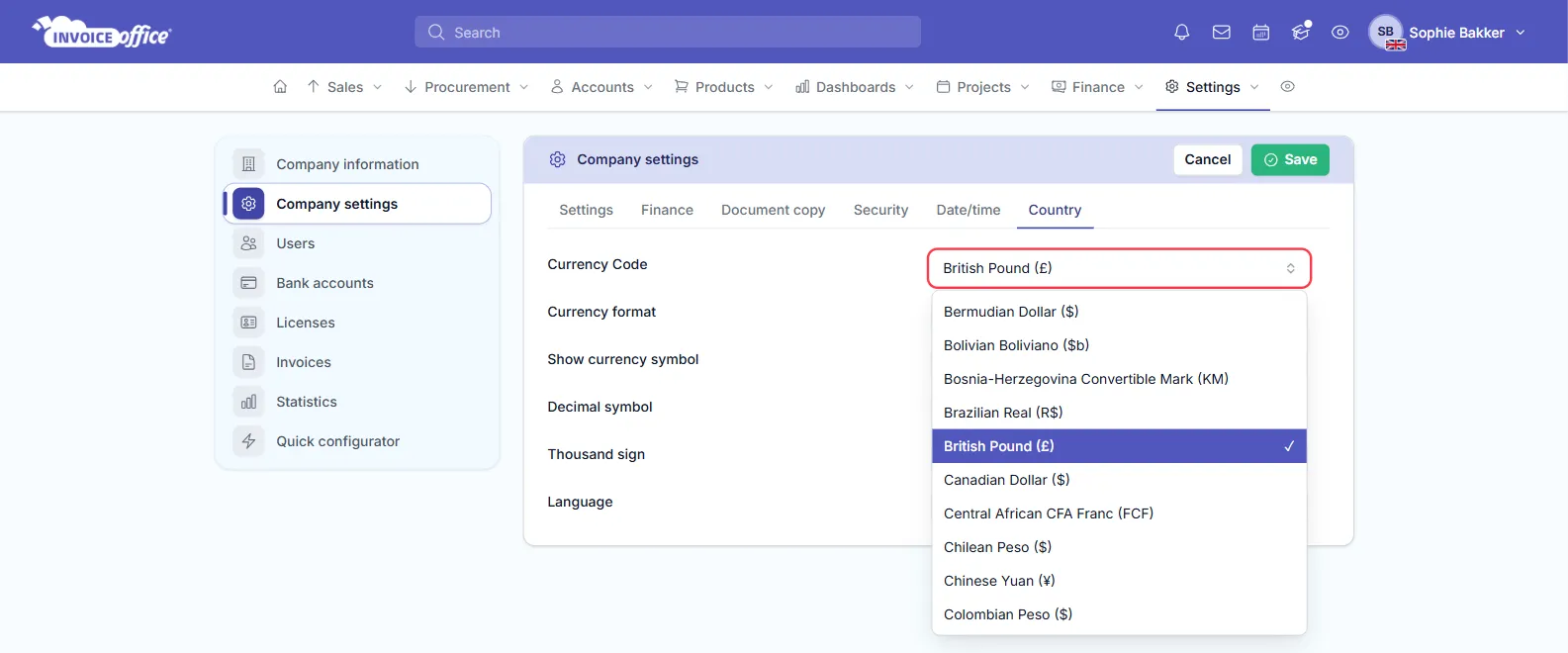
Task: Go to the home icon in nav bar
Action: 280,87
